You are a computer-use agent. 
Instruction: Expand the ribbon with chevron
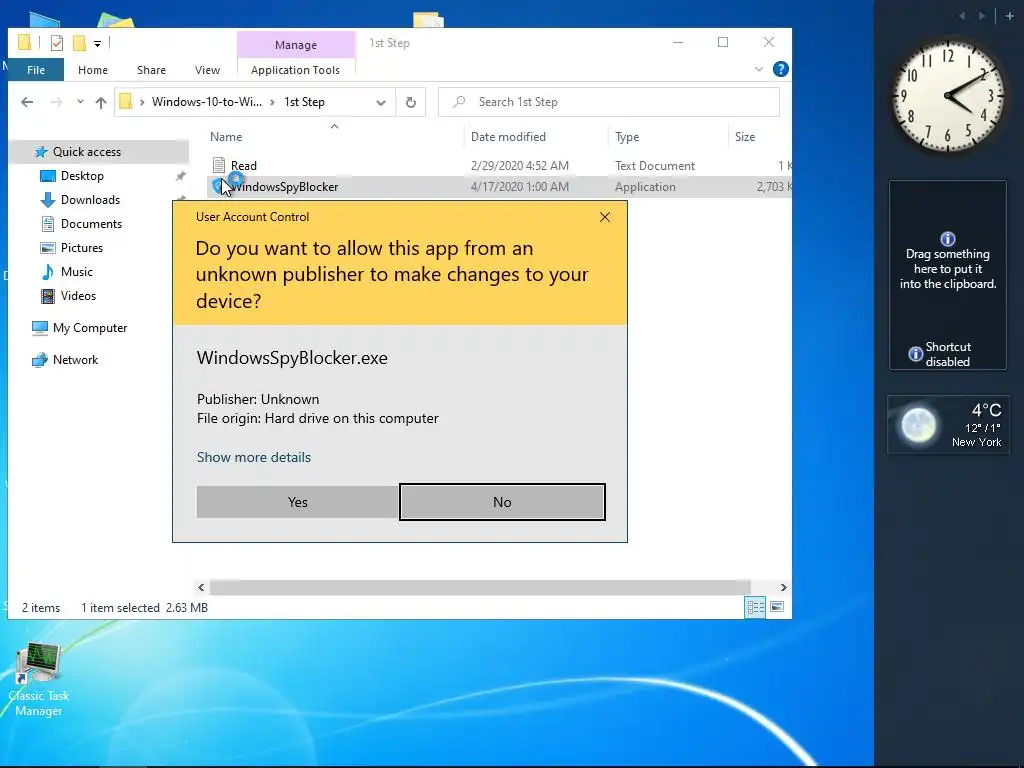pyautogui.click(x=758, y=69)
